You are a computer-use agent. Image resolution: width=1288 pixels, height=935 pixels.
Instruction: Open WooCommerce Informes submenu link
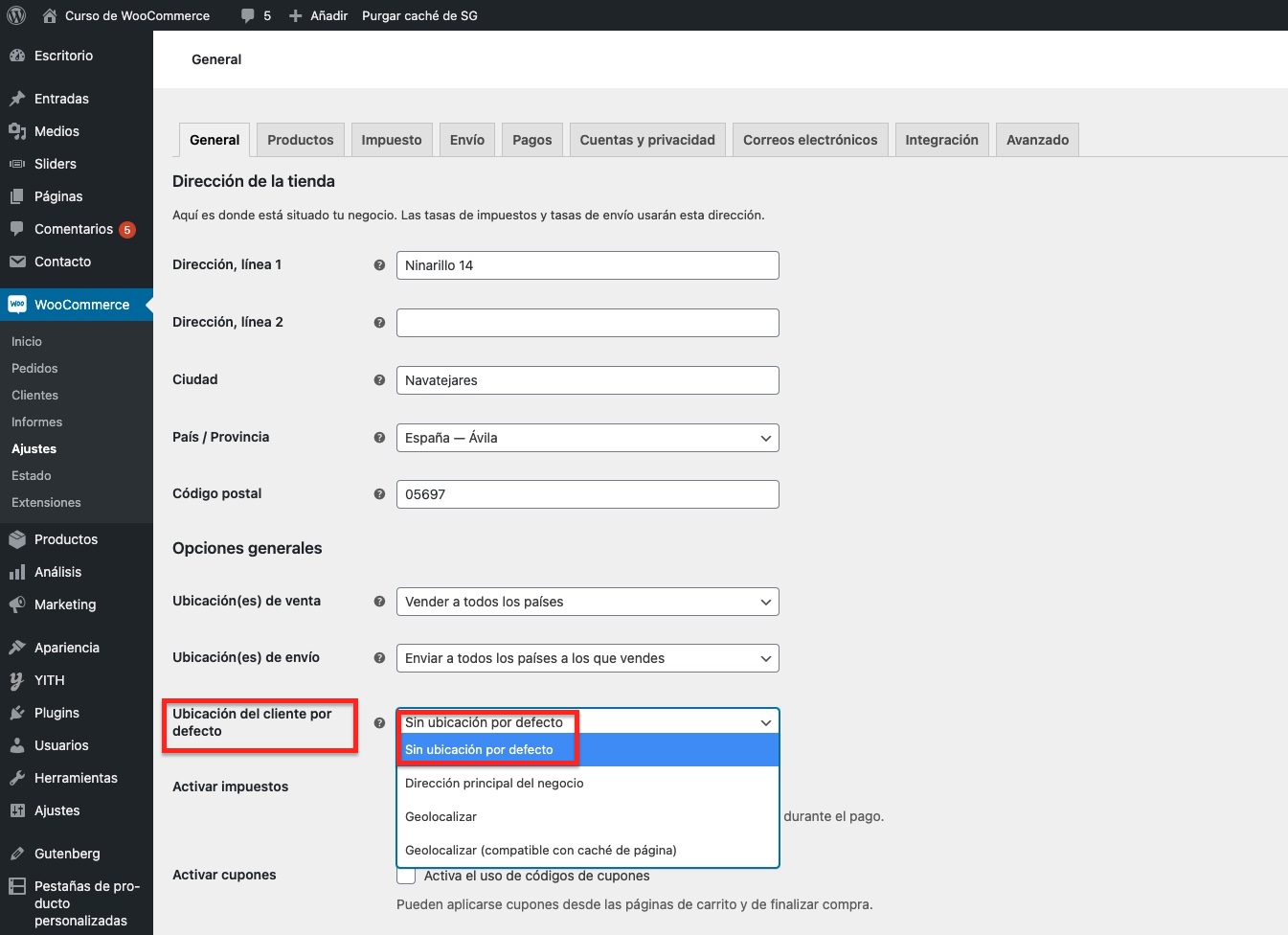36,422
